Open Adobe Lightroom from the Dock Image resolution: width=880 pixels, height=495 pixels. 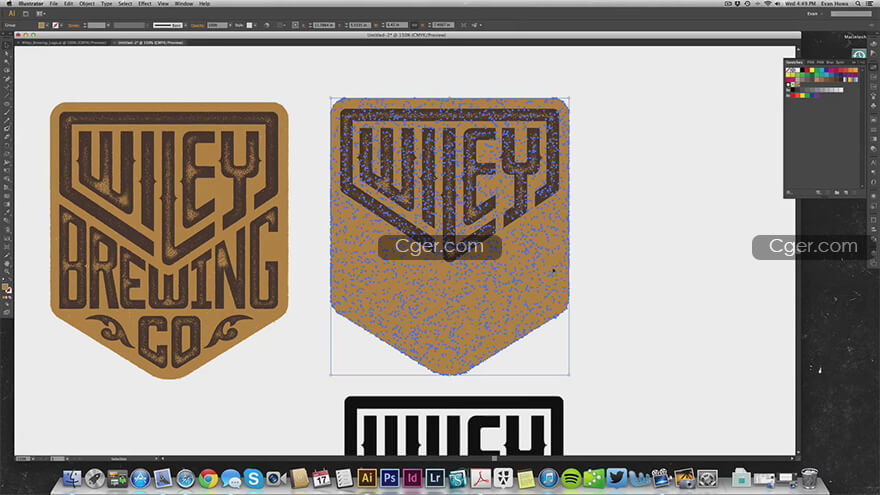[435, 478]
